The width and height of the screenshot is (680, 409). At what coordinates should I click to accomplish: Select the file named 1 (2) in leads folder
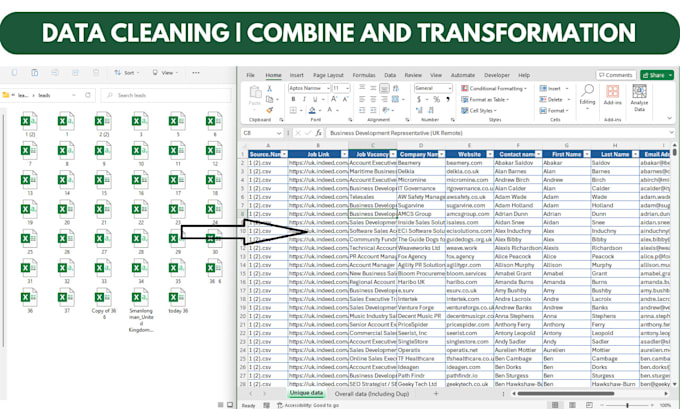[30, 124]
